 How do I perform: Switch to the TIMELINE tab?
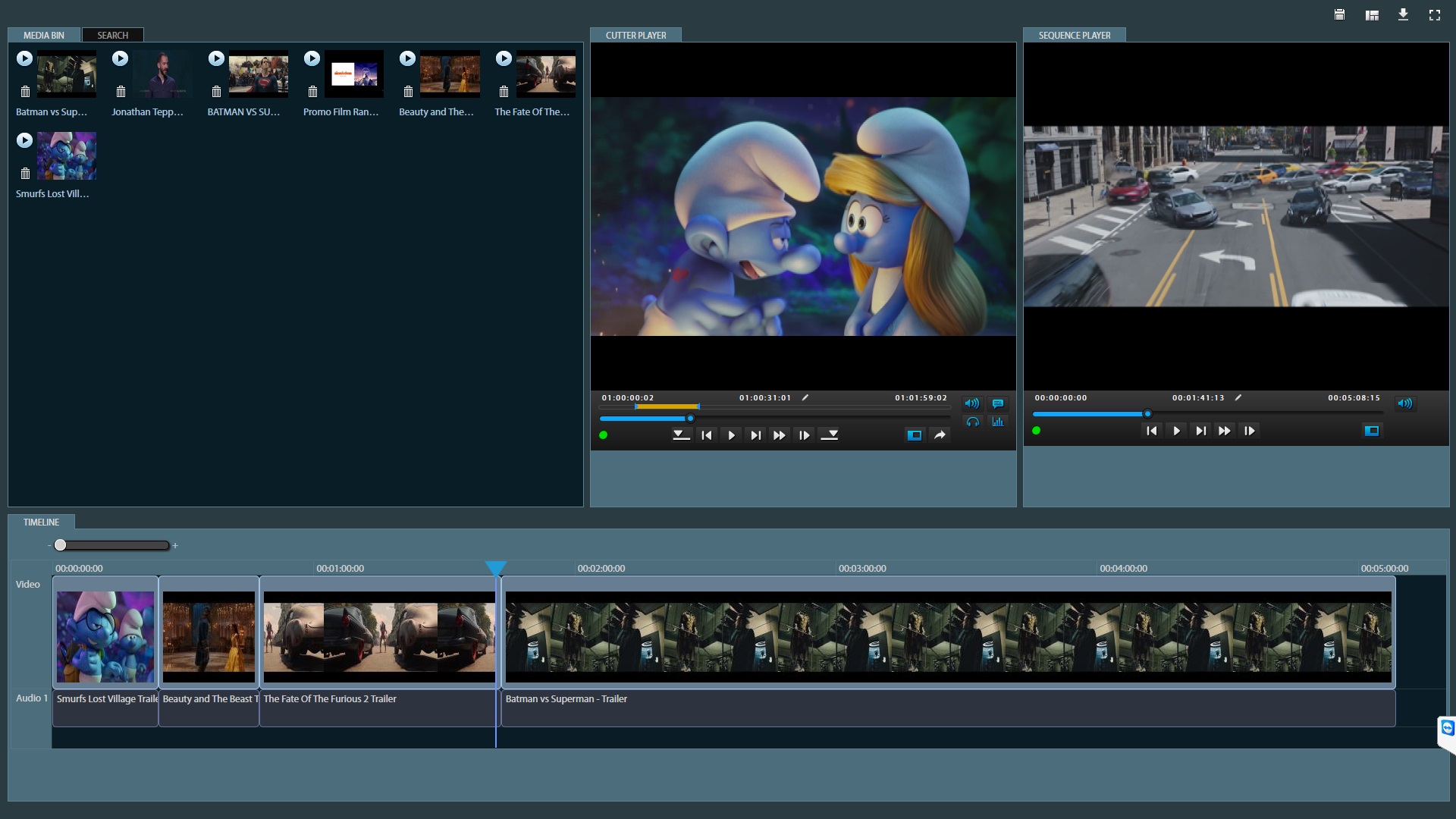coord(41,521)
